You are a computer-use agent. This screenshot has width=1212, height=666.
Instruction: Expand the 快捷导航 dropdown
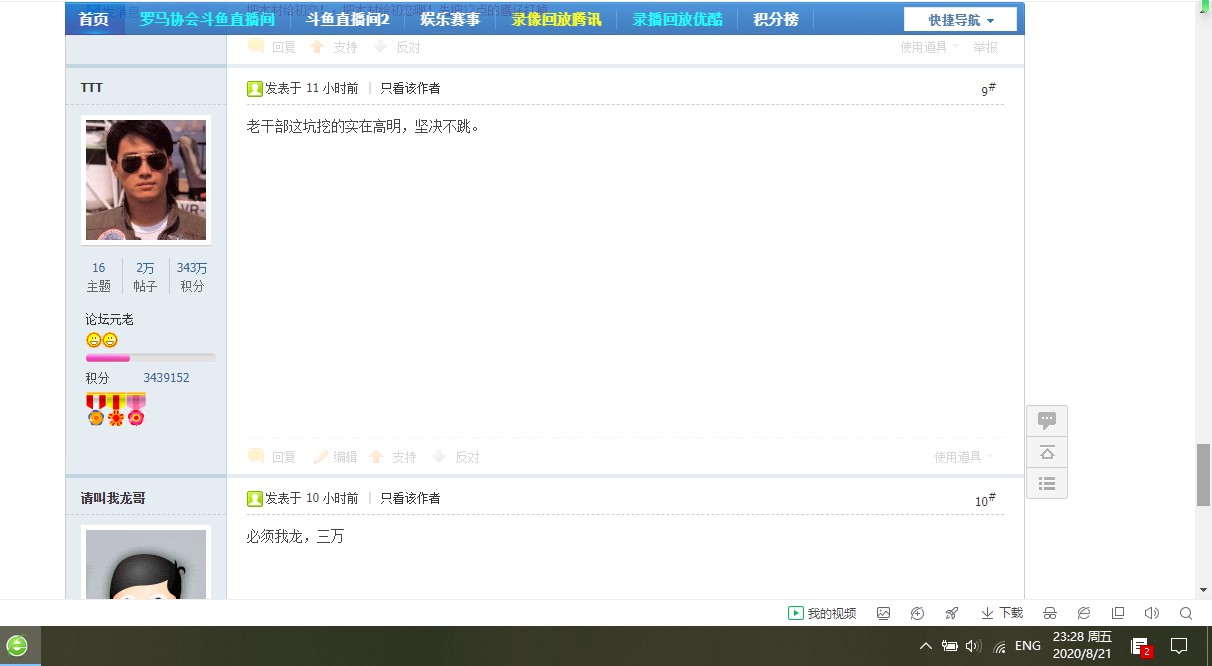click(x=960, y=20)
